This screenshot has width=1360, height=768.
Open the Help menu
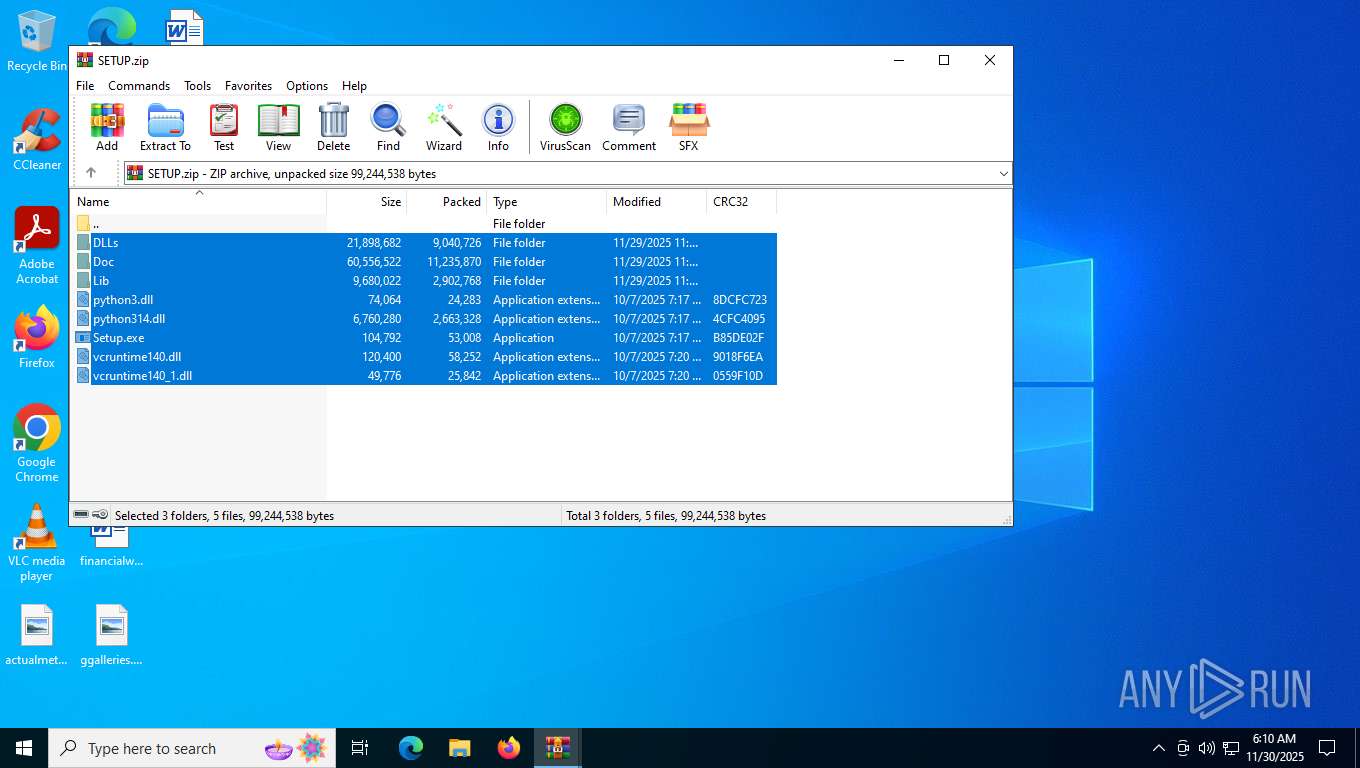354,86
